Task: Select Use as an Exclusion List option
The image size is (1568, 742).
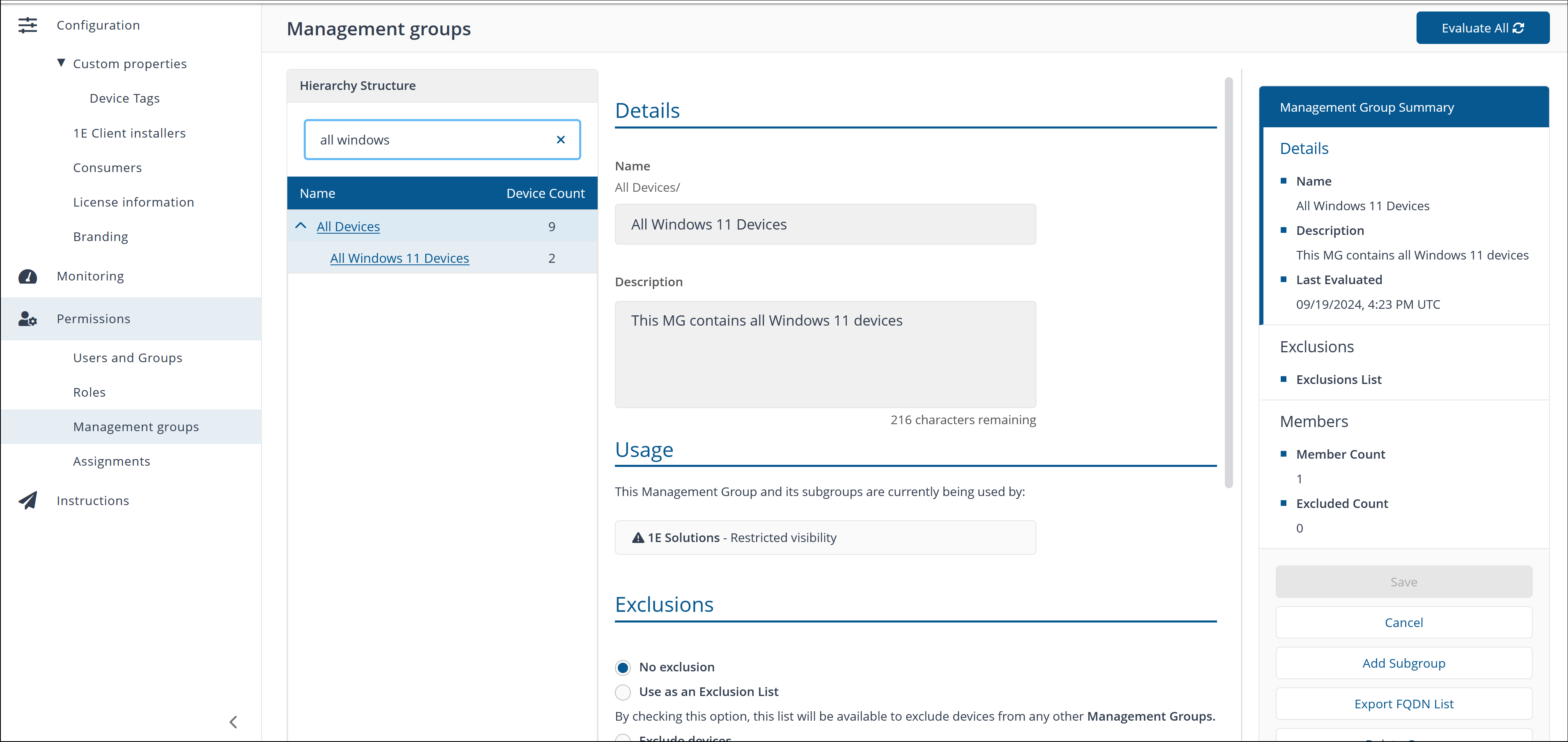Action: (x=623, y=692)
